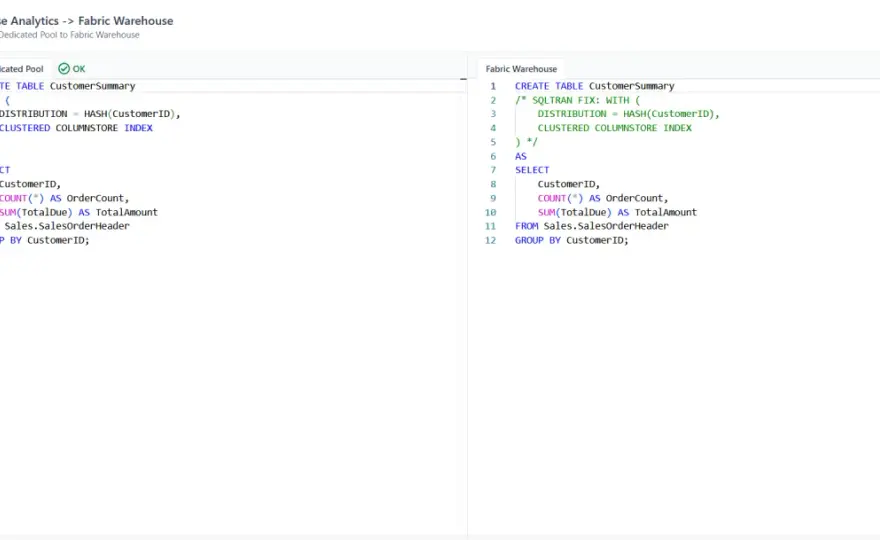Click line number 11 in Fabric Warehouse editor
Image resolution: width=880 pixels, height=540 pixels.
pos(491,226)
